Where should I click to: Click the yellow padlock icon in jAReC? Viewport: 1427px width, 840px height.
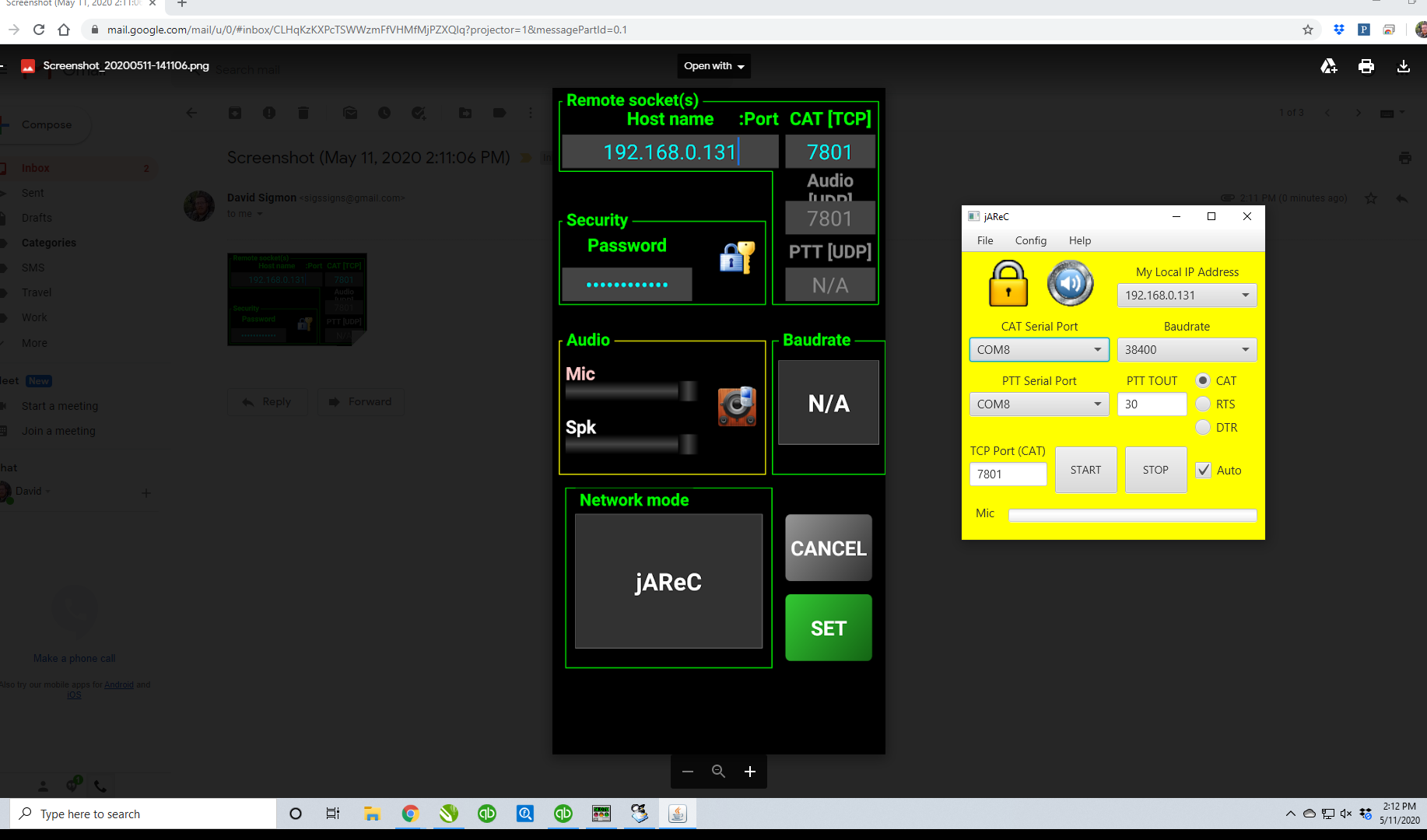pyautogui.click(x=1008, y=284)
